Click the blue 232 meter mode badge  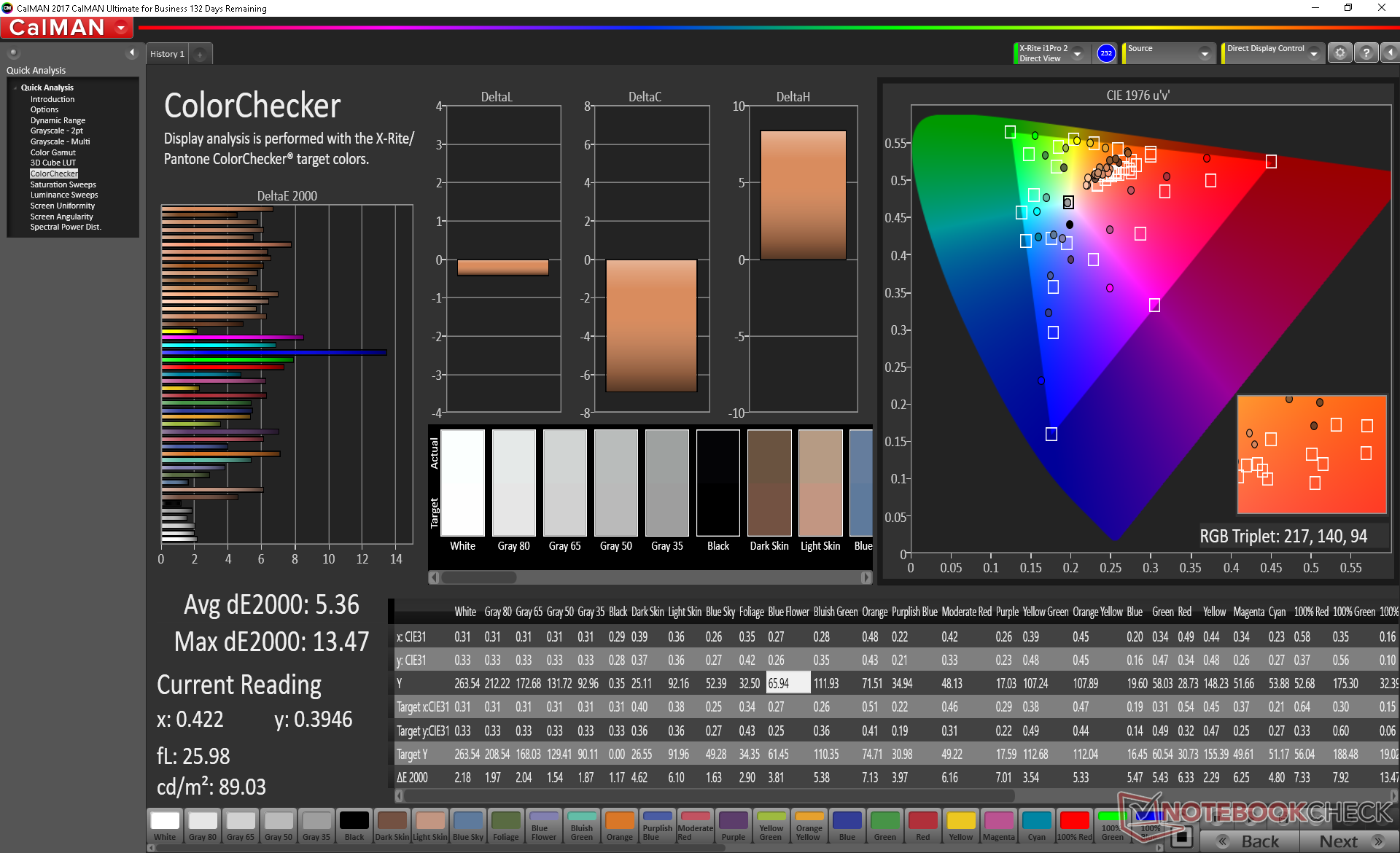[1106, 53]
